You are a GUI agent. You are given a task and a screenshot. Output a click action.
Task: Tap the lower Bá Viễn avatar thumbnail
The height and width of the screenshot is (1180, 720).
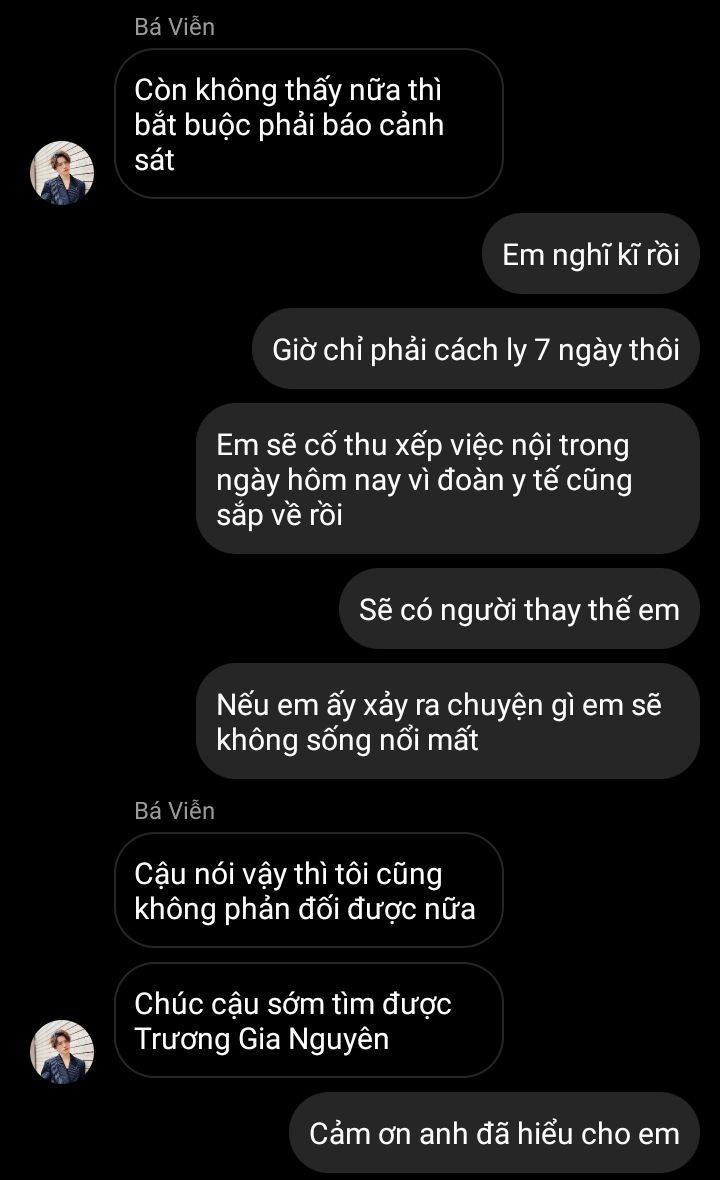[x=62, y=1051]
